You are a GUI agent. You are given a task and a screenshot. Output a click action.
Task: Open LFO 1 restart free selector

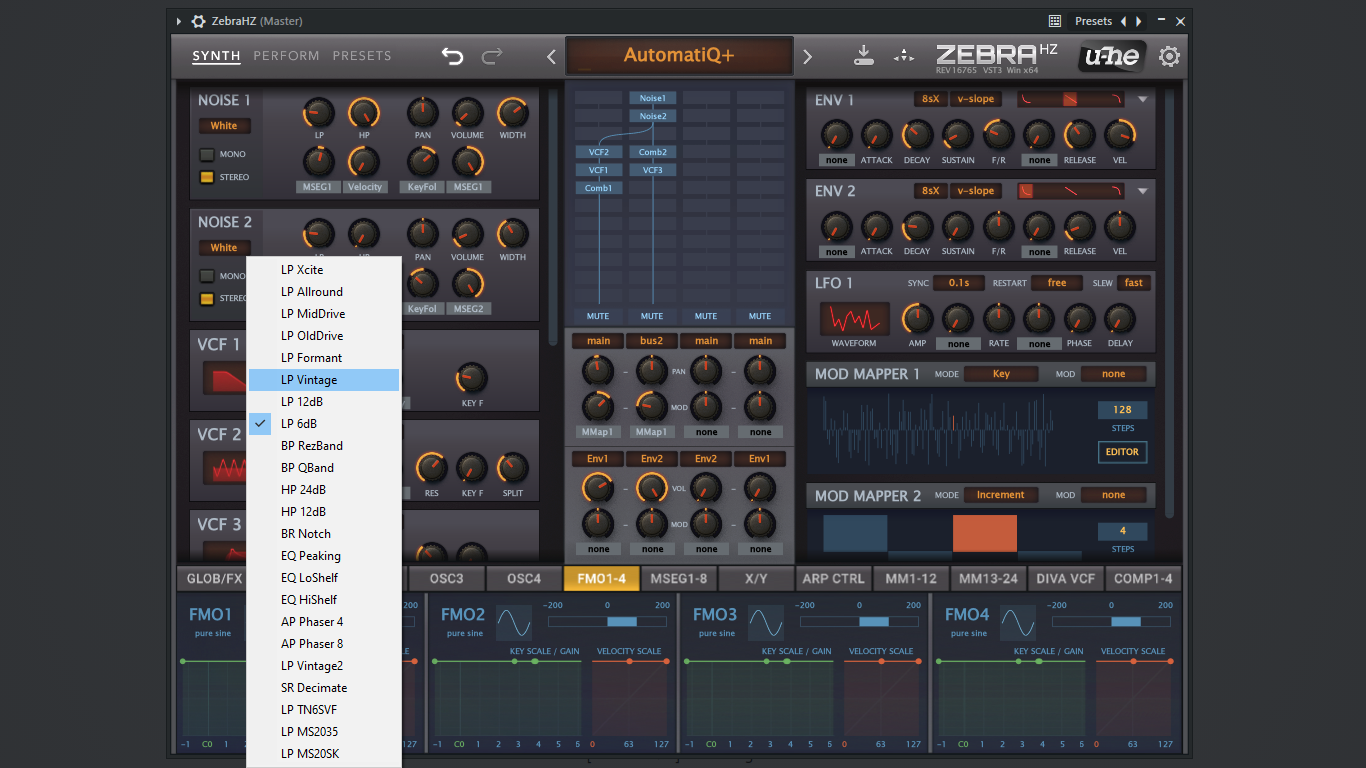point(1057,283)
